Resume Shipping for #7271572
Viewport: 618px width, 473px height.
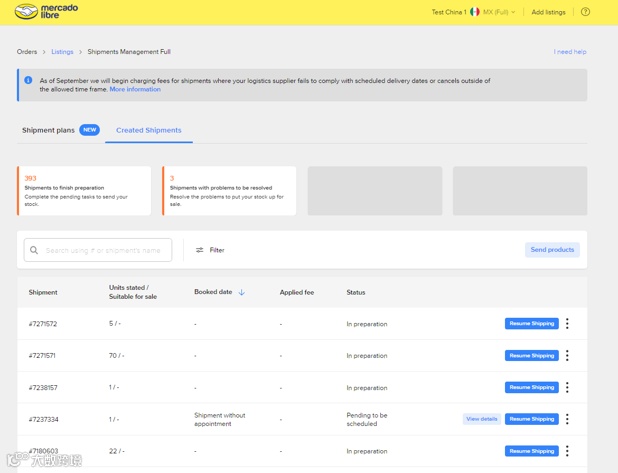pyautogui.click(x=532, y=324)
